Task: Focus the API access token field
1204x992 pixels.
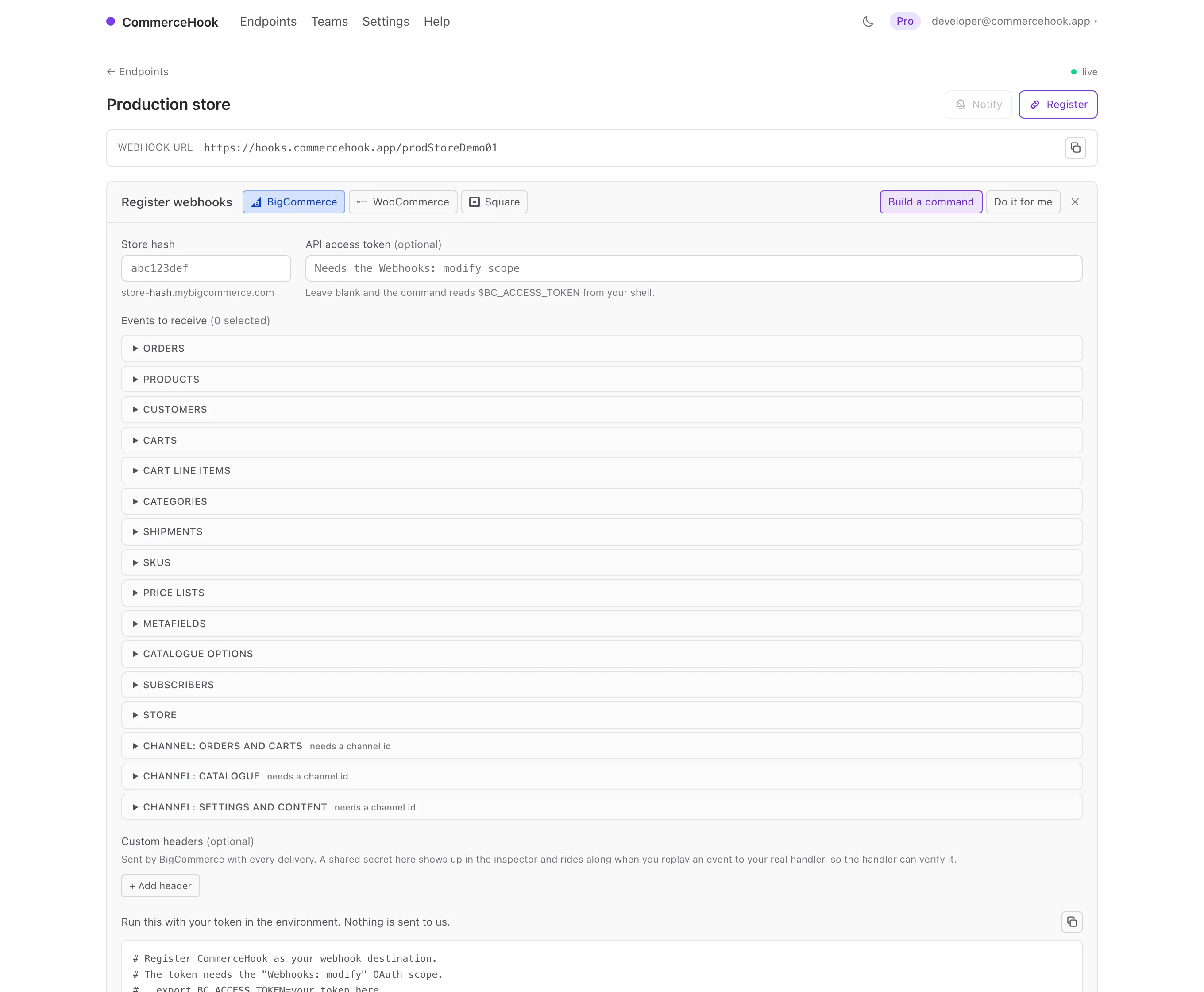Action: tap(693, 268)
